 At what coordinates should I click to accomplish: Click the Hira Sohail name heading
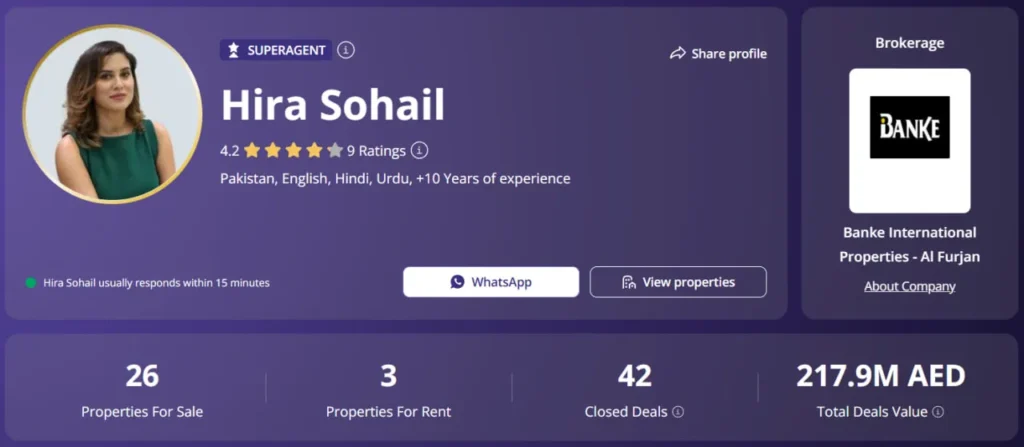tap(332, 106)
